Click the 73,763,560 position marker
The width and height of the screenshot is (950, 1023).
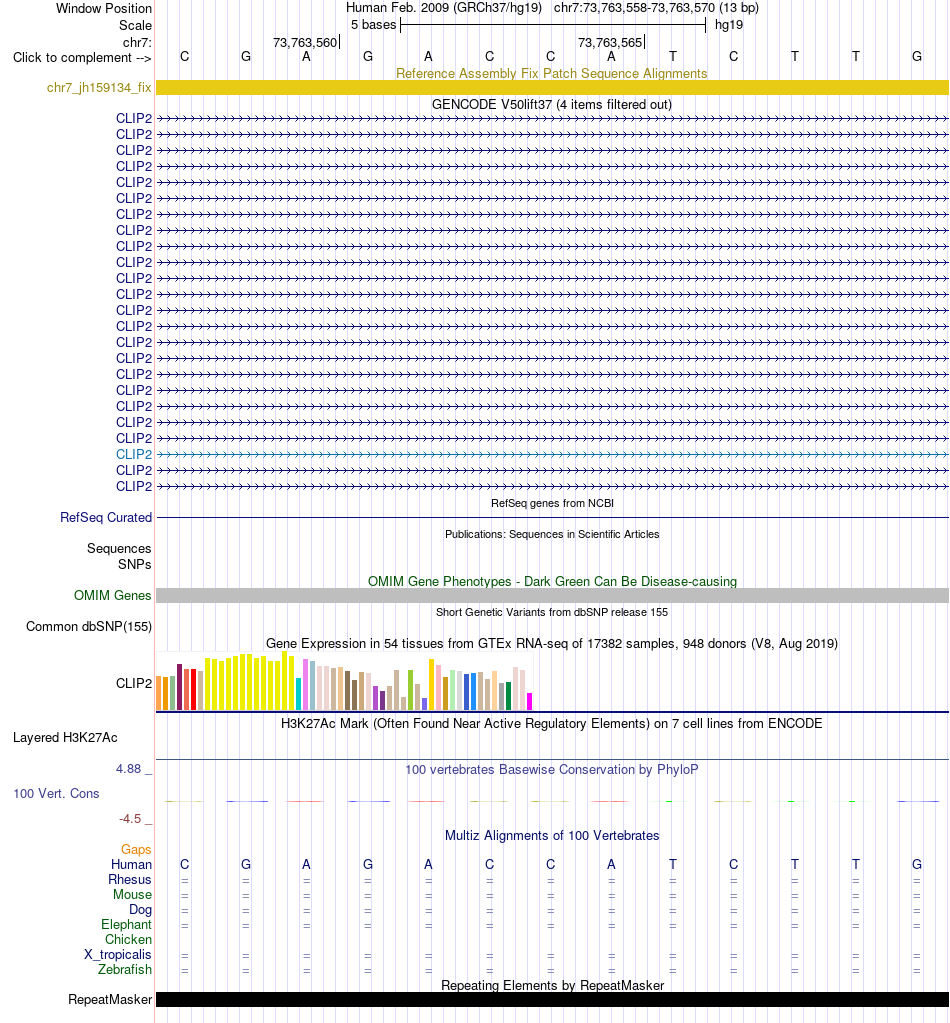pos(305,42)
